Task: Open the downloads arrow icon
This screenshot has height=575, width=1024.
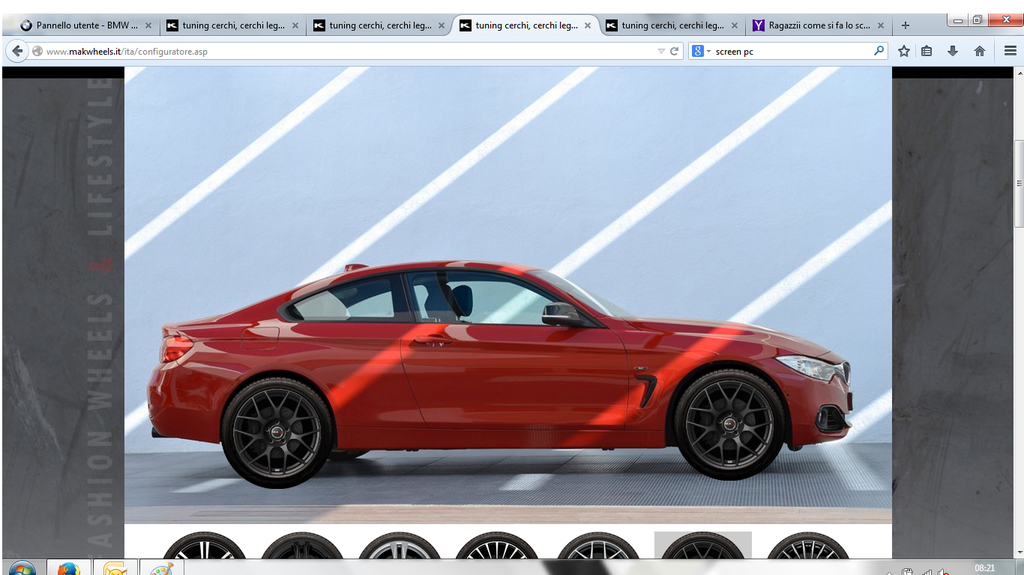Action: click(x=952, y=51)
